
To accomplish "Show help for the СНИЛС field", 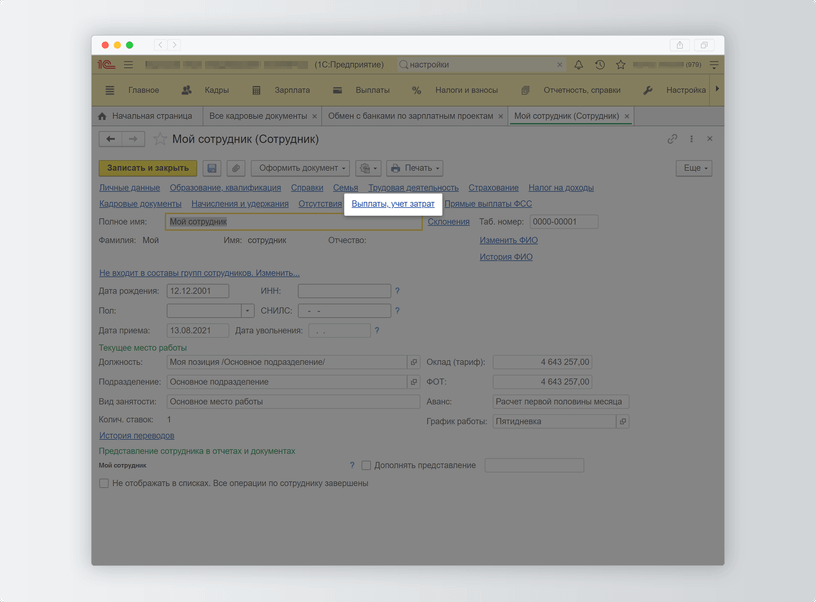I will [x=397, y=311].
